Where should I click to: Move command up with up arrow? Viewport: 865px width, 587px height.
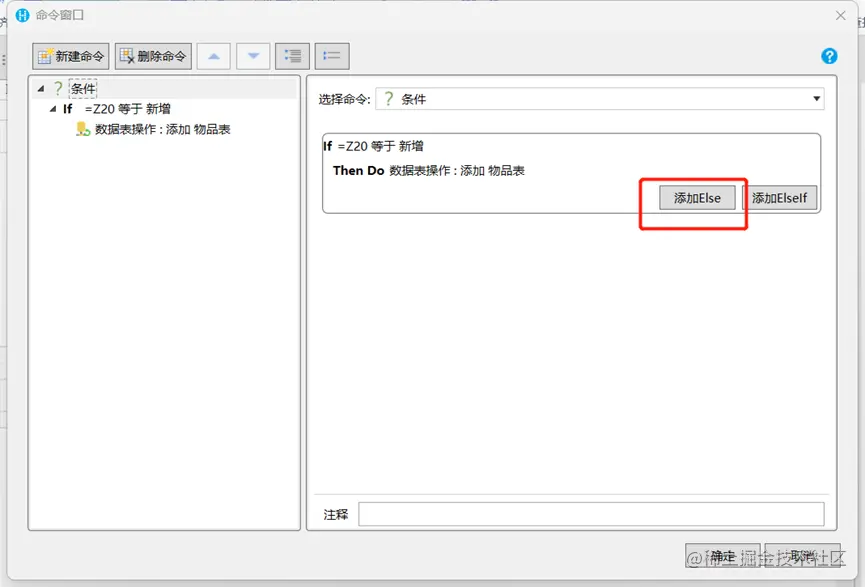pyautogui.click(x=213, y=56)
